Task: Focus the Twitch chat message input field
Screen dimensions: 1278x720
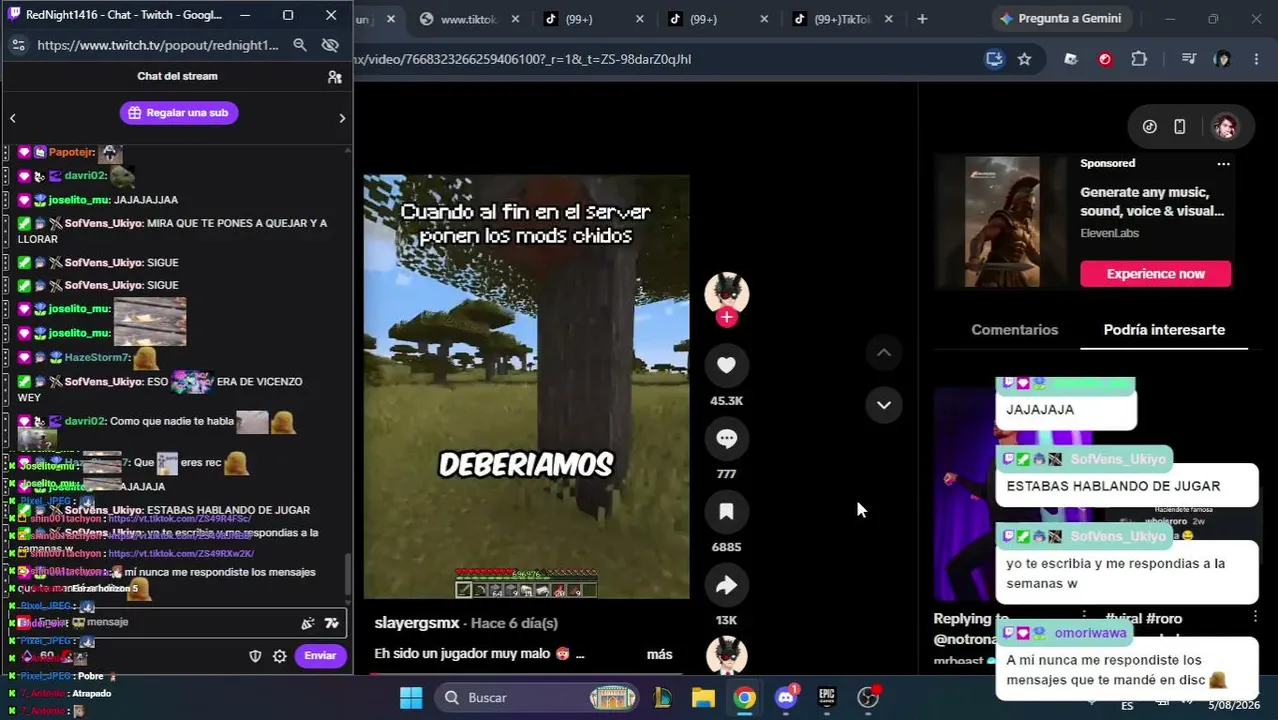Action: 177,622
